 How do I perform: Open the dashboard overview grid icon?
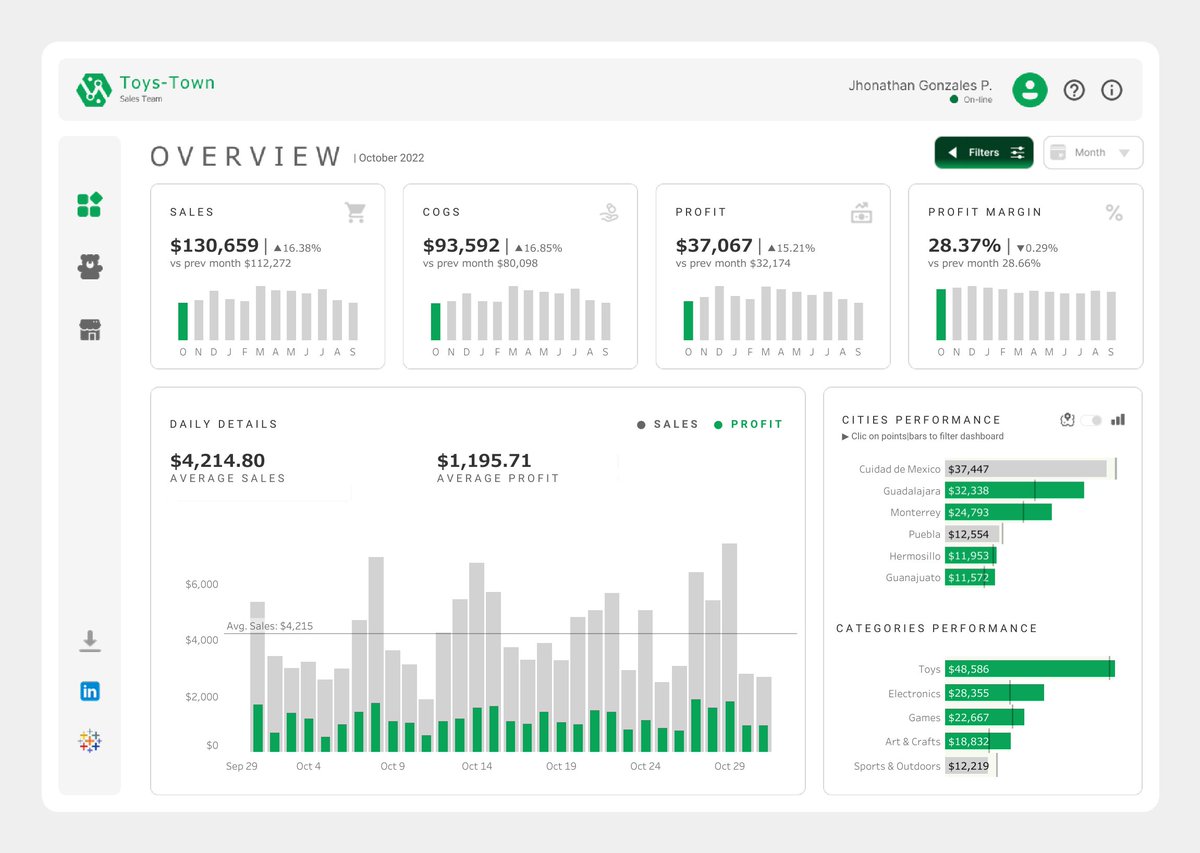tap(90, 205)
